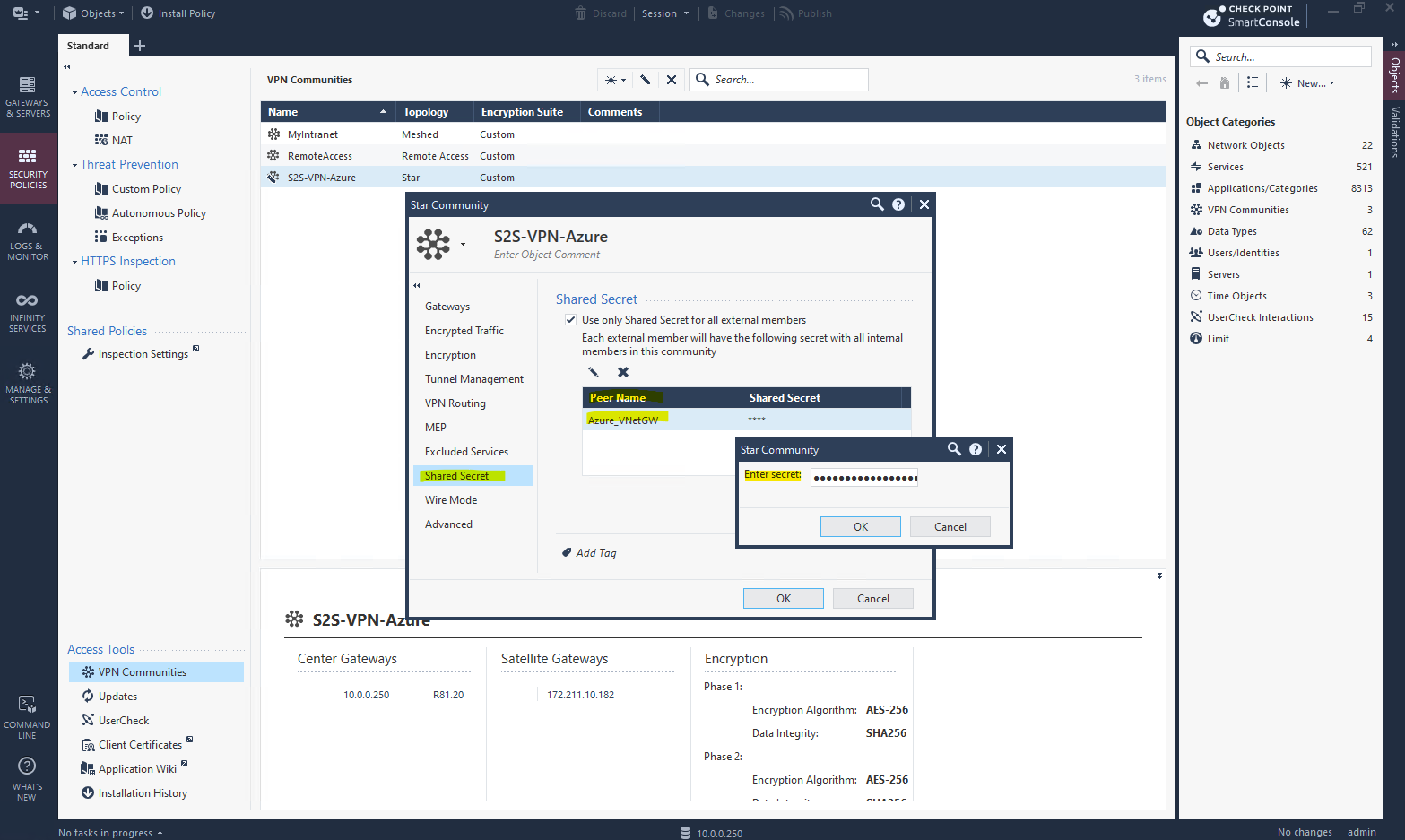Click the Enter secret password field

point(864,477)
